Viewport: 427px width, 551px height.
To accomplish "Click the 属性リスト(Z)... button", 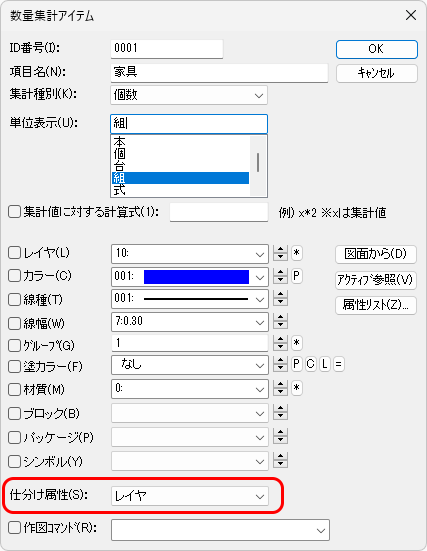I will [x=376, y=305].
